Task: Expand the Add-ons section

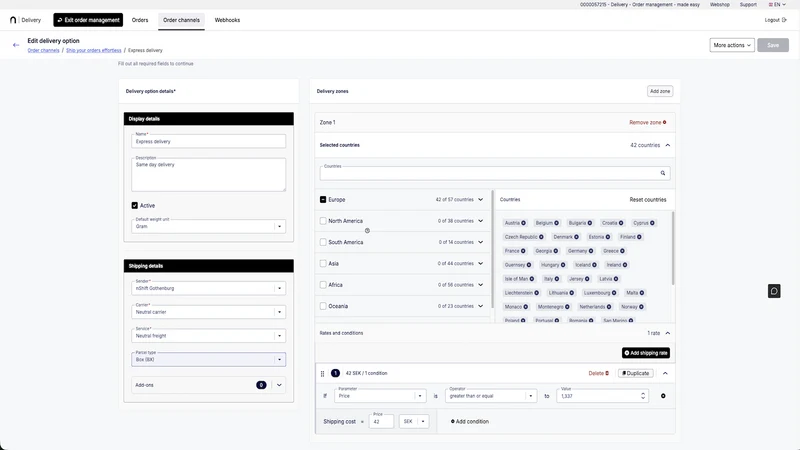Action: click(x=279, y=385)
